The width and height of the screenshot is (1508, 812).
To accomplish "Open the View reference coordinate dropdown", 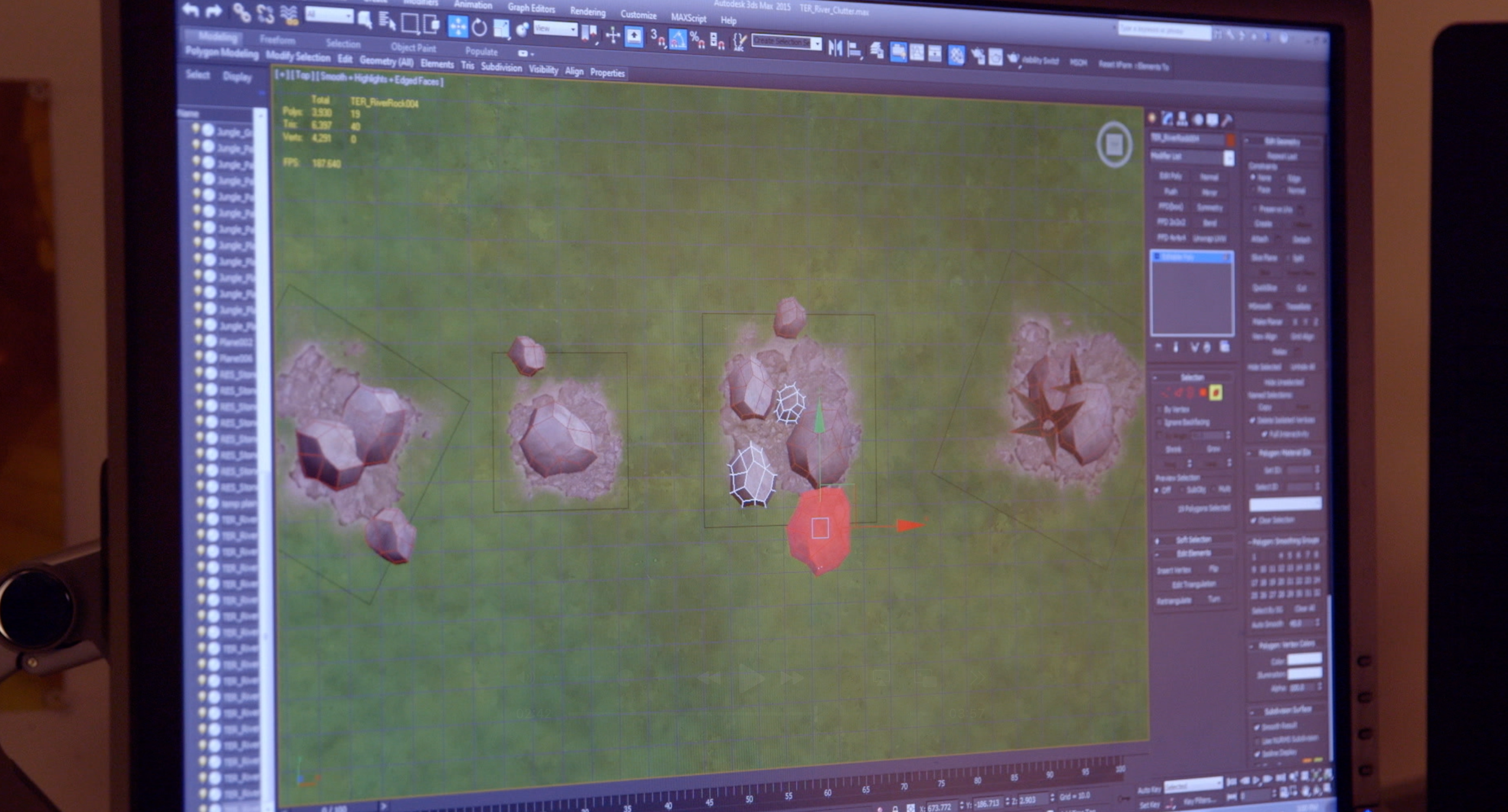I will point(555,29).
